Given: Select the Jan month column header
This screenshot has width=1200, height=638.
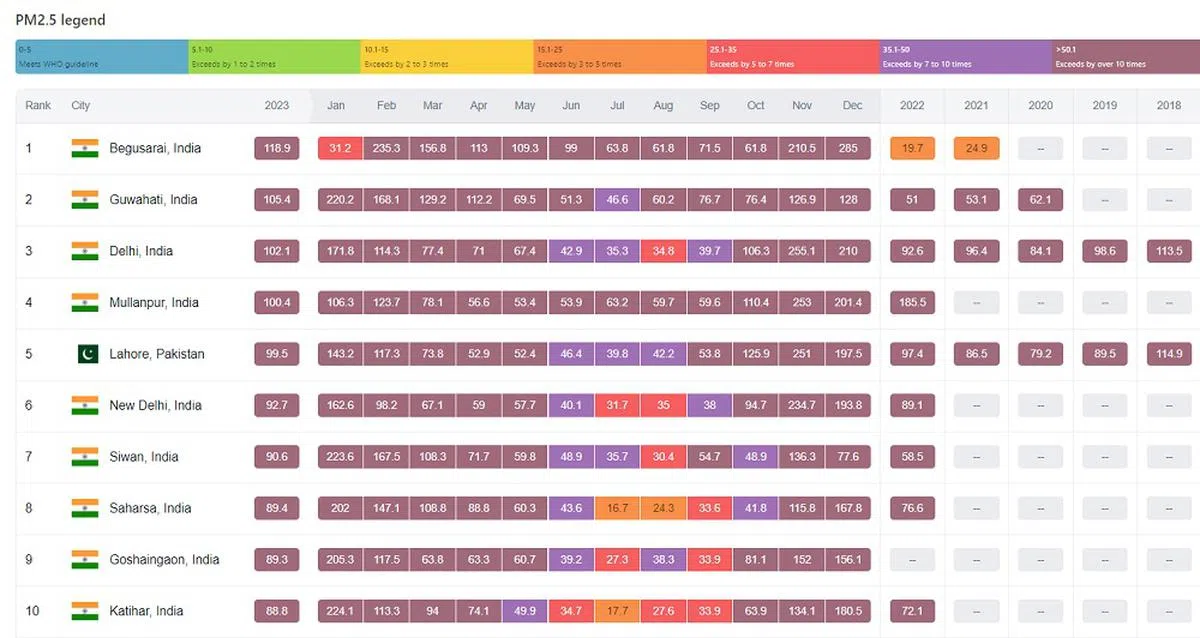Looking at the screenshot, I should 336,106.
